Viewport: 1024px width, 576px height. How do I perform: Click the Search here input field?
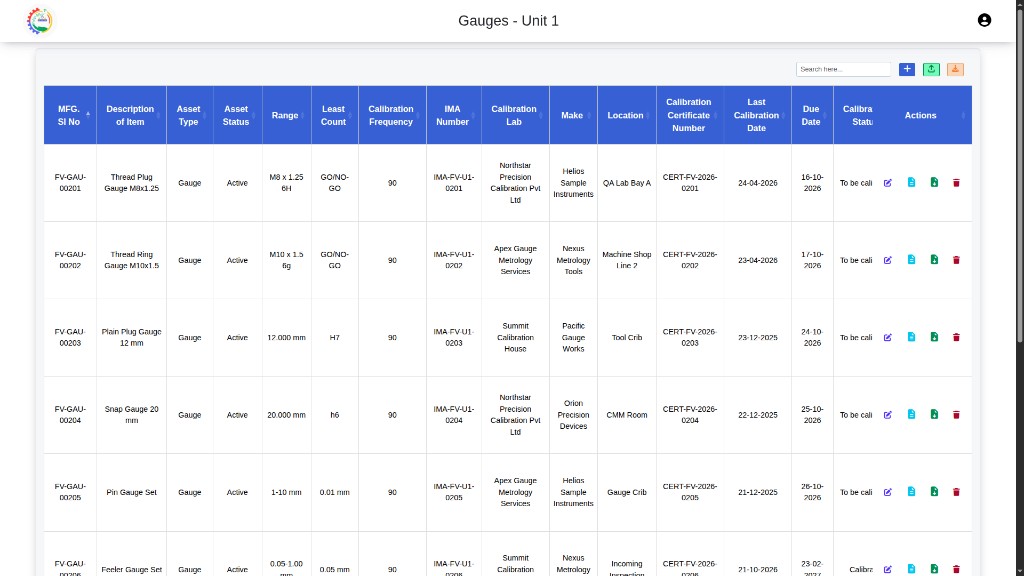point(843,69)
